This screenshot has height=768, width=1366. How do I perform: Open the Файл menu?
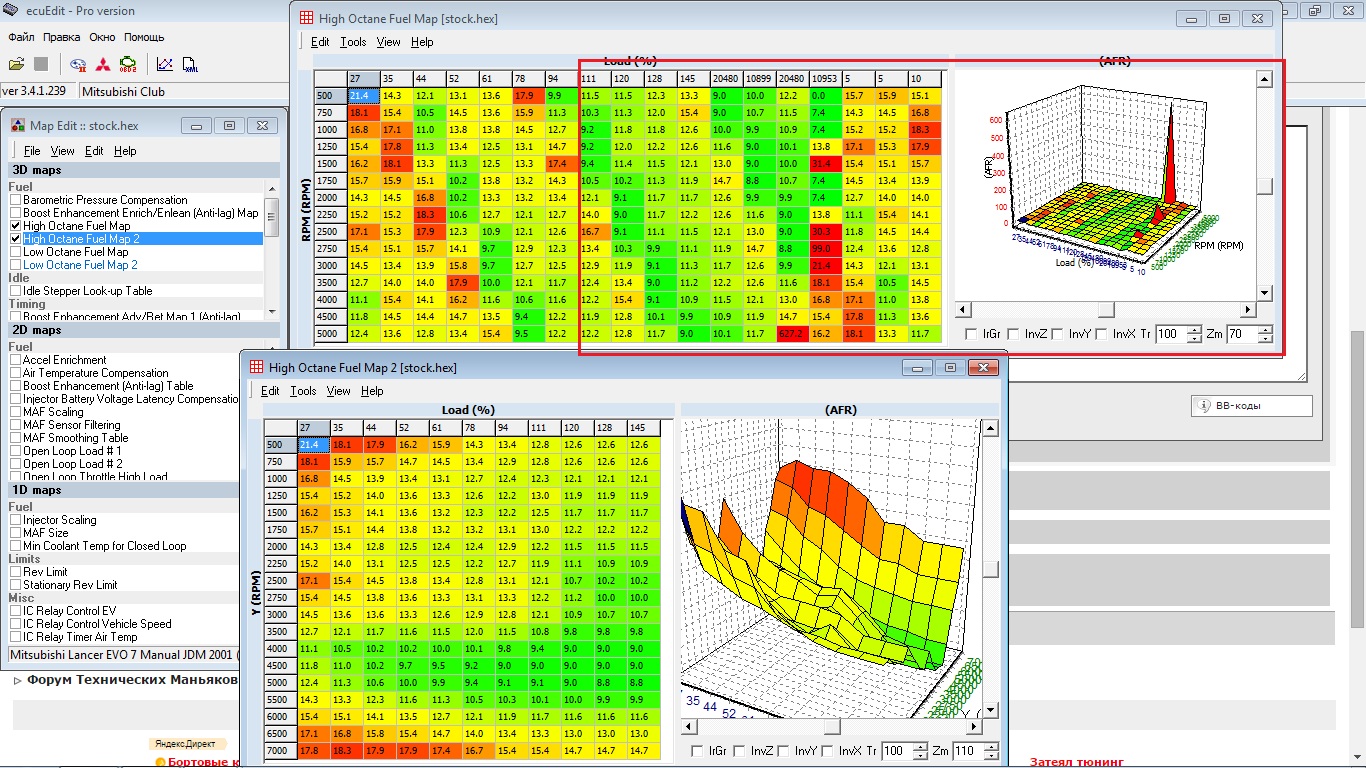coord(21,37)
